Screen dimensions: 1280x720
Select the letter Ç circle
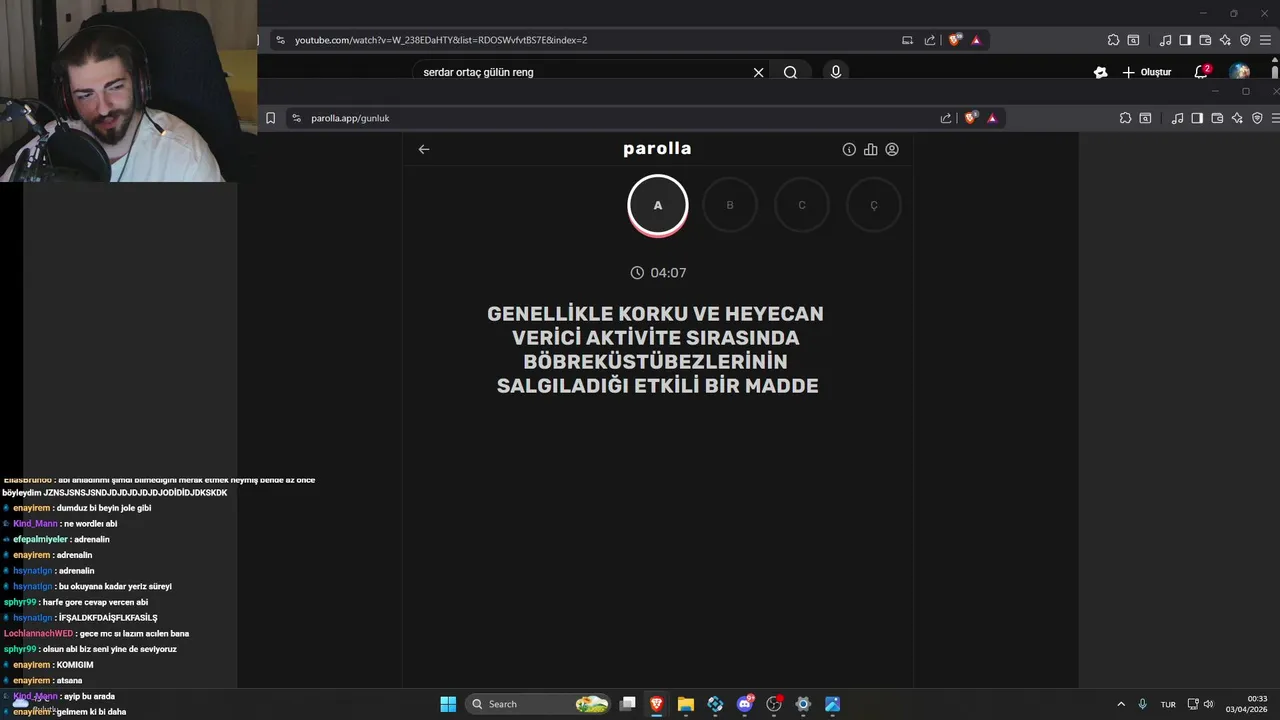(x=874, y=205)
